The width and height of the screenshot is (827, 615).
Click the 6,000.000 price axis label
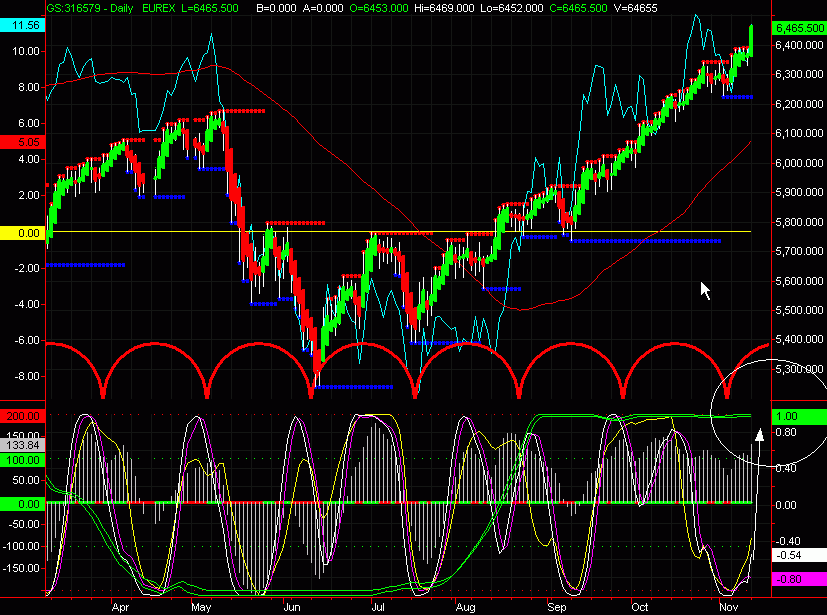coord(800,163)
